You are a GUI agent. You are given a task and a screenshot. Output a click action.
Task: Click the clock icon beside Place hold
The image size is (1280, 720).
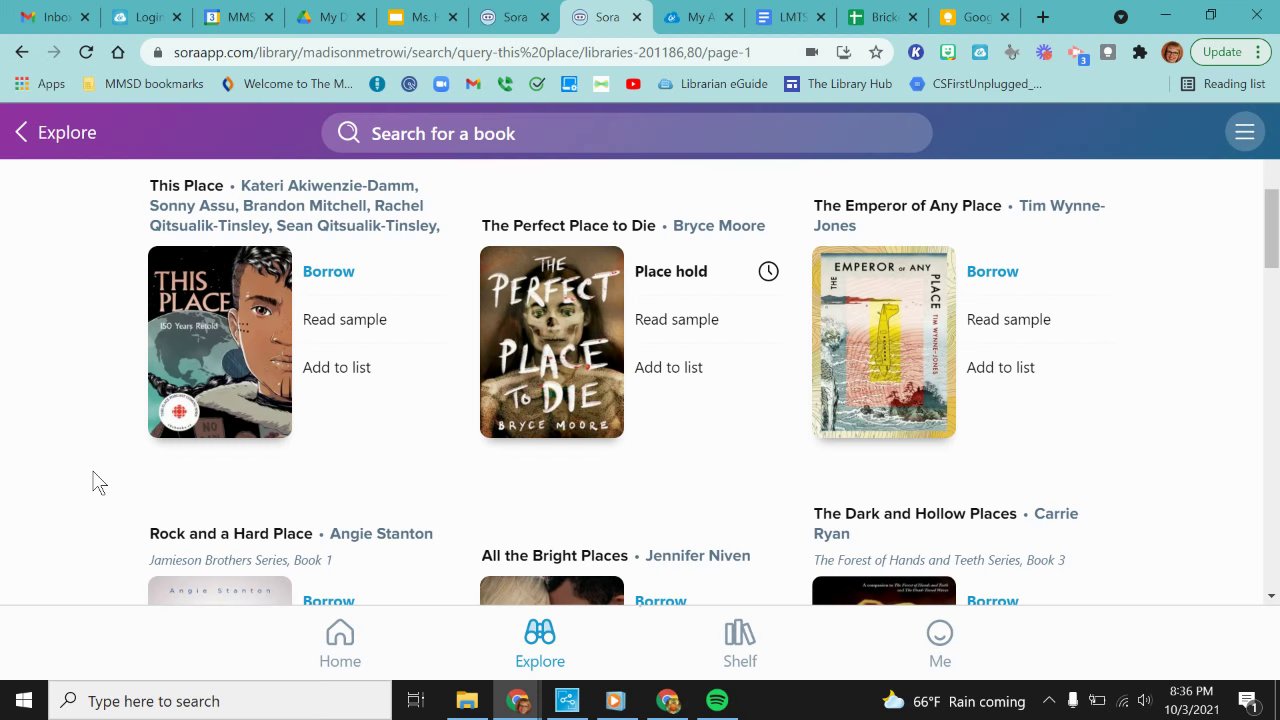(x=768, y=271)
